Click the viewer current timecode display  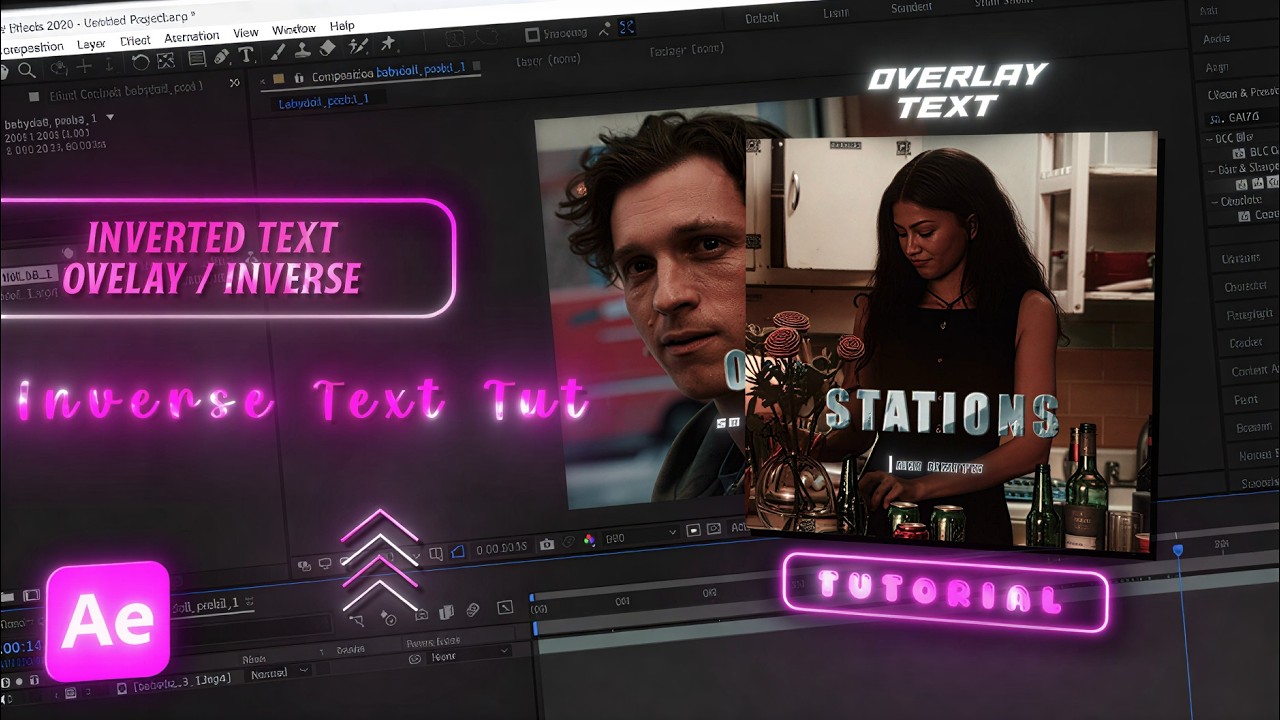point(502,548)
